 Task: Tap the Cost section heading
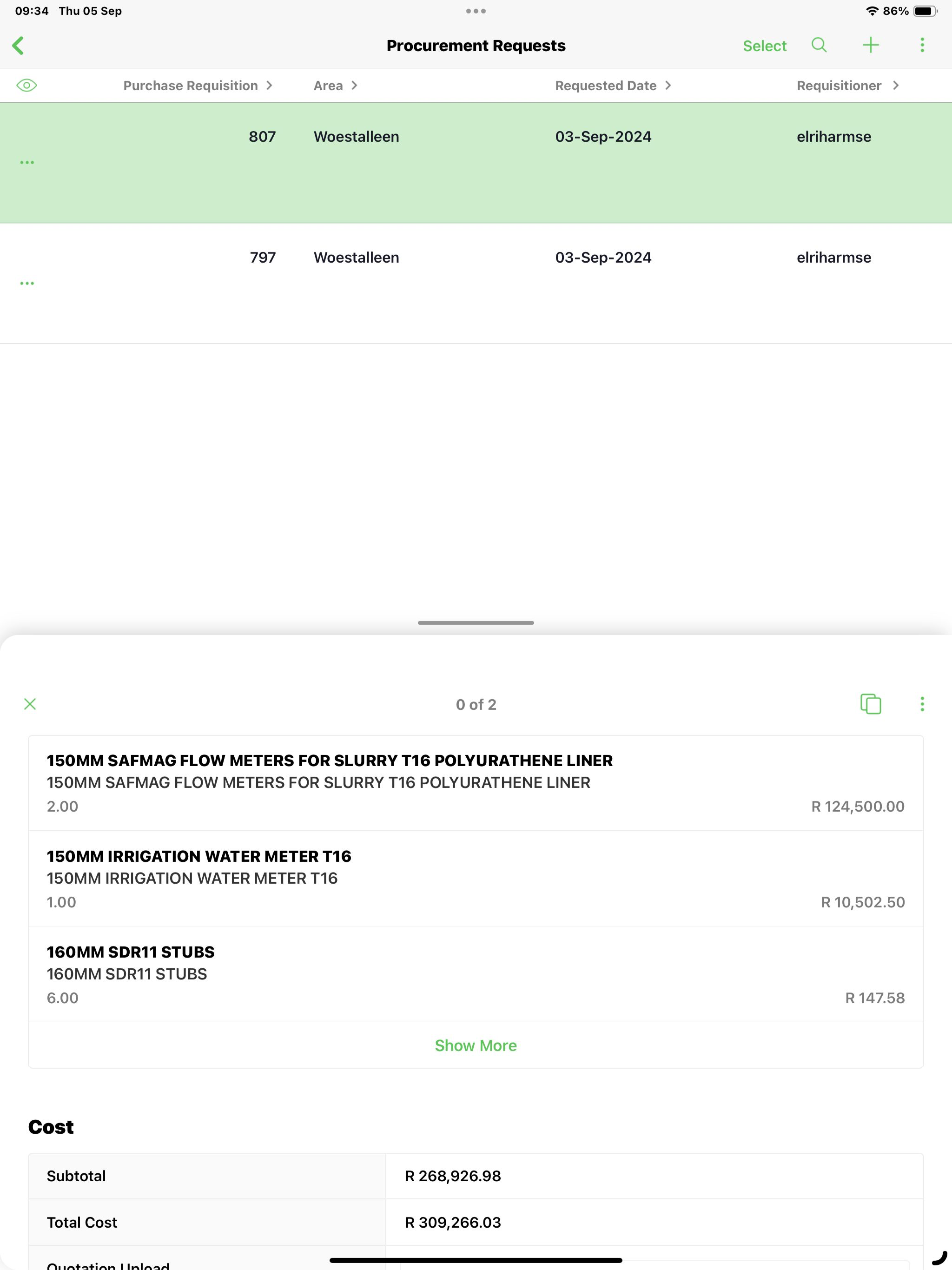pyautogui.click(x=51, y=1127)
